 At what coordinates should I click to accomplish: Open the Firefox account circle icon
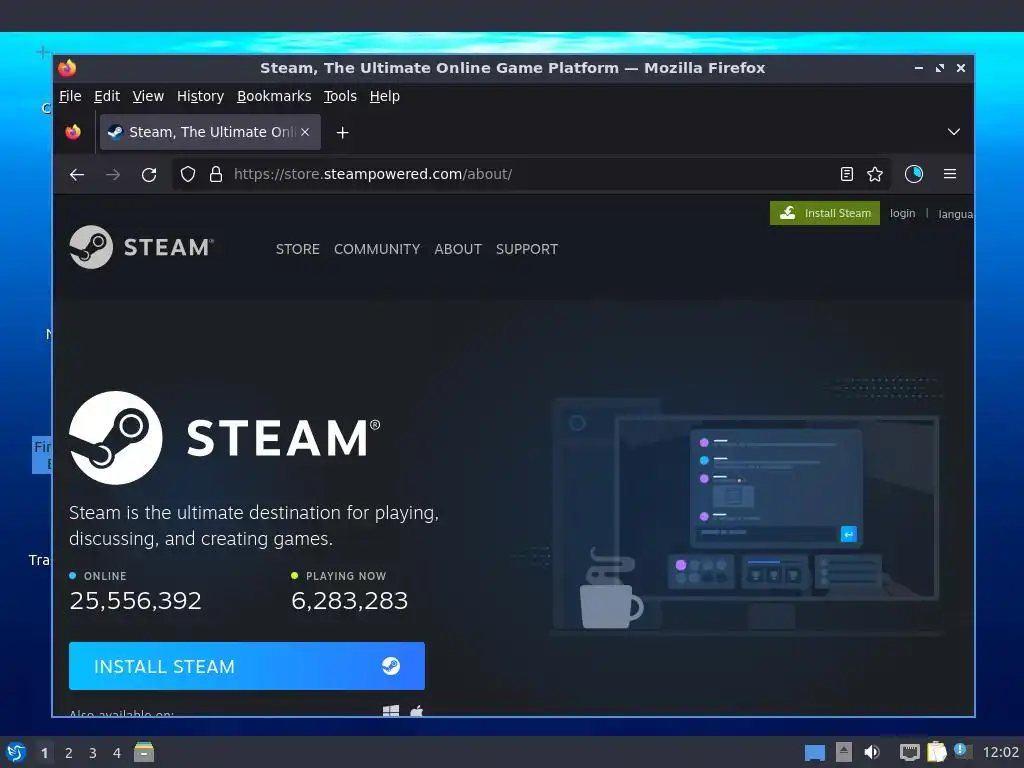click(x=914, y=174)
